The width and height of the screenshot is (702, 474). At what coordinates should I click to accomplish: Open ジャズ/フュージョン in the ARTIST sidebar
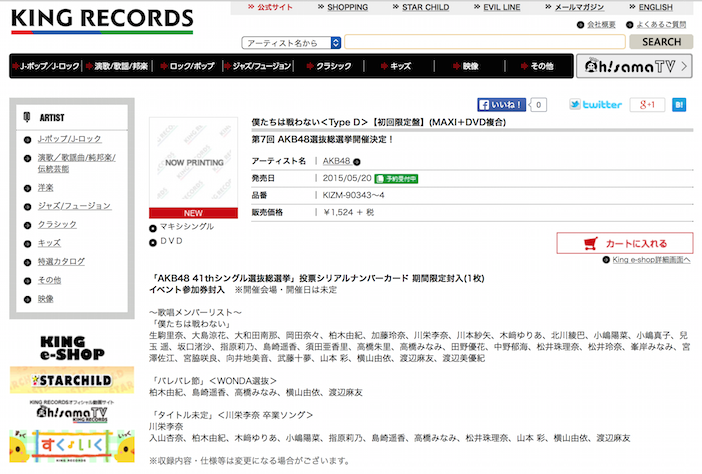74,206
